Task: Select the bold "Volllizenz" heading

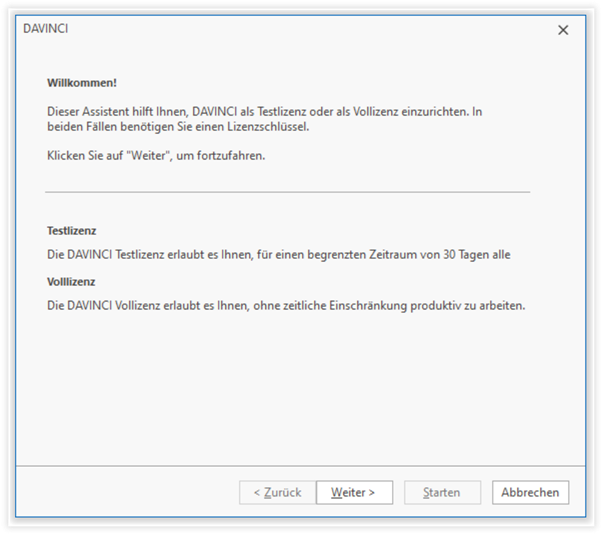Action: point(72,282)
